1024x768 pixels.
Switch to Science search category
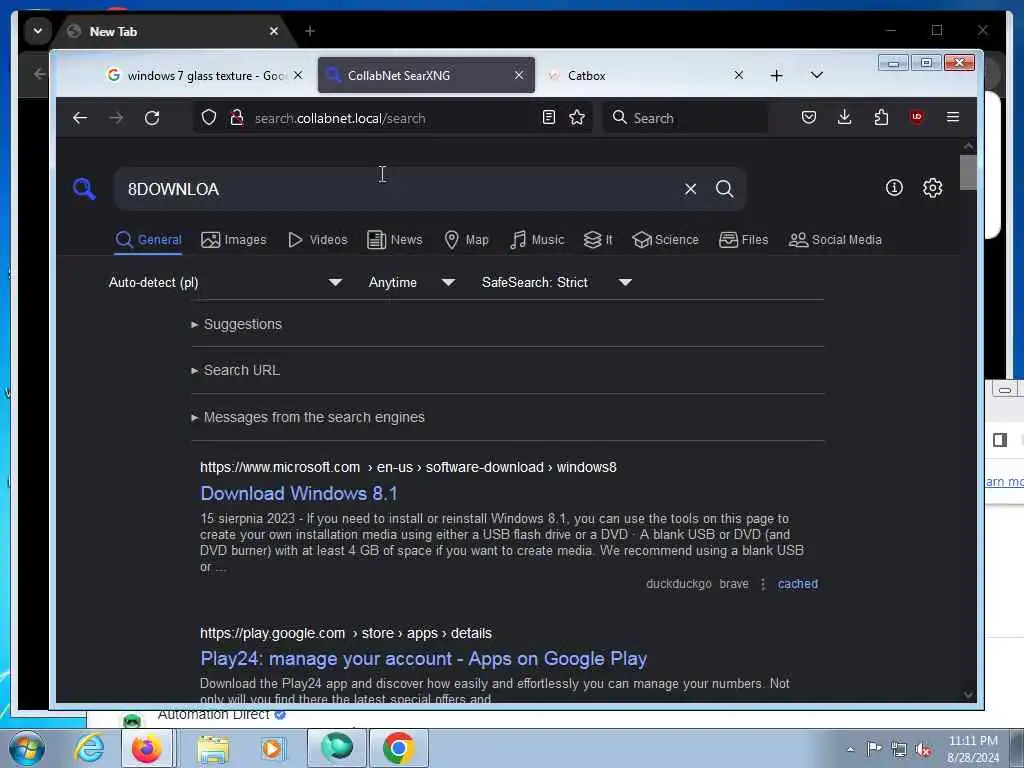pos(665,240)
